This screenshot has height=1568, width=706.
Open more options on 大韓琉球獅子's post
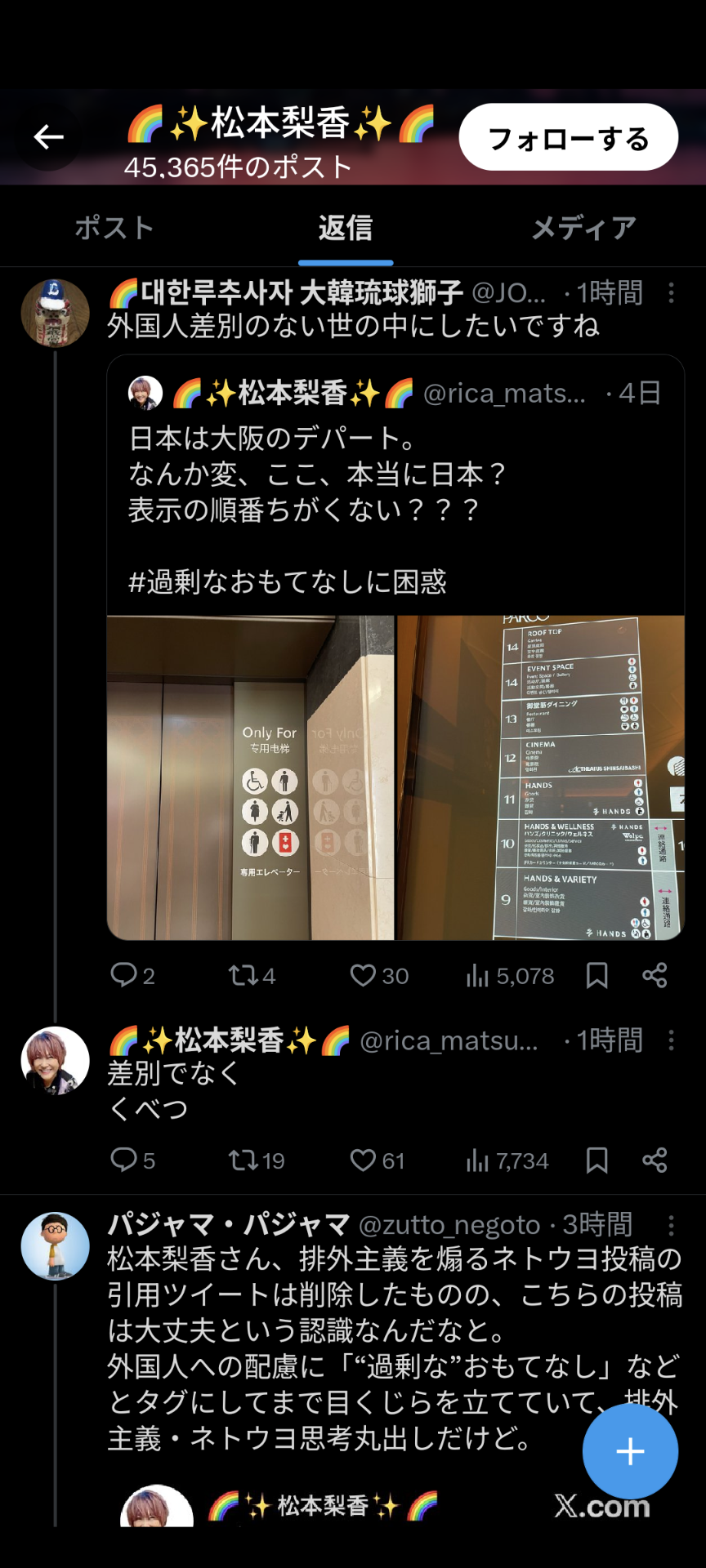coord(672,293)
